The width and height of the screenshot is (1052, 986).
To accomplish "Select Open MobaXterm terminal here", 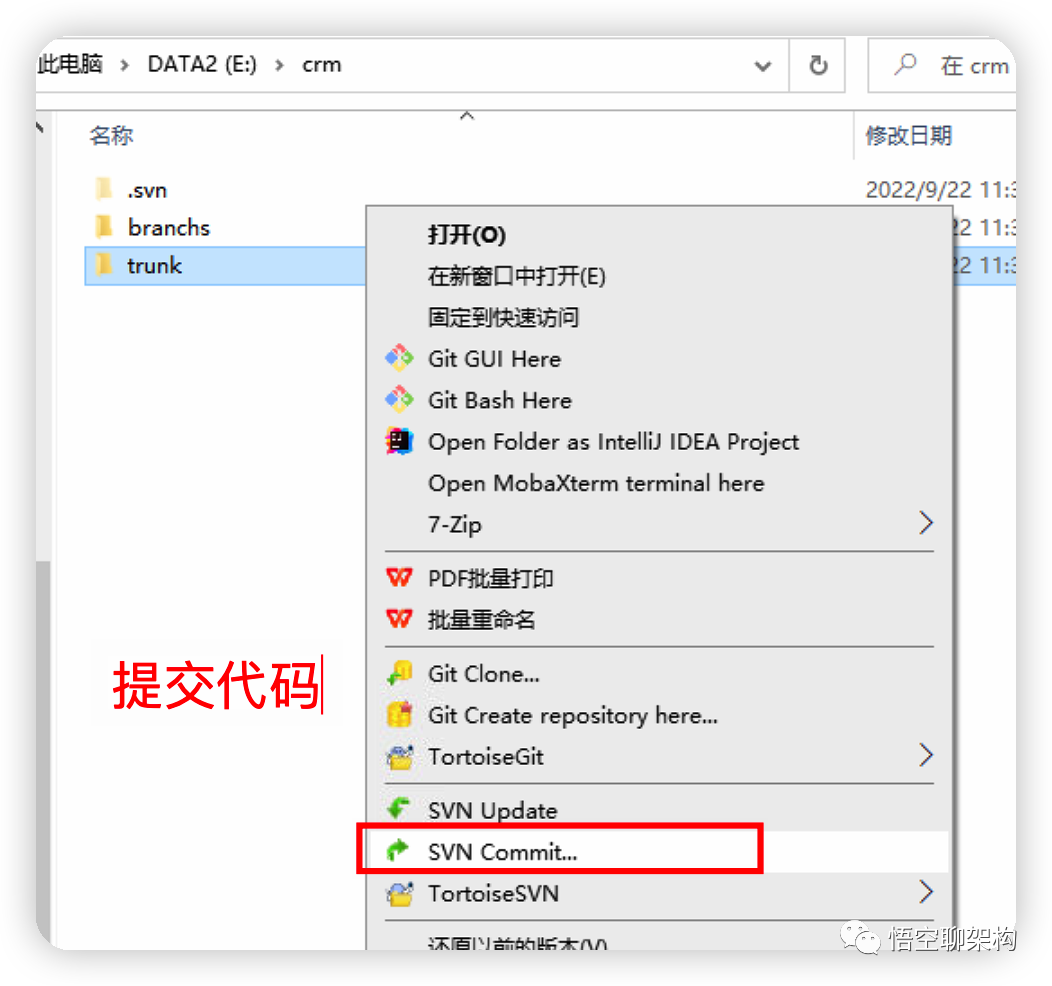I will pos(596,483).
